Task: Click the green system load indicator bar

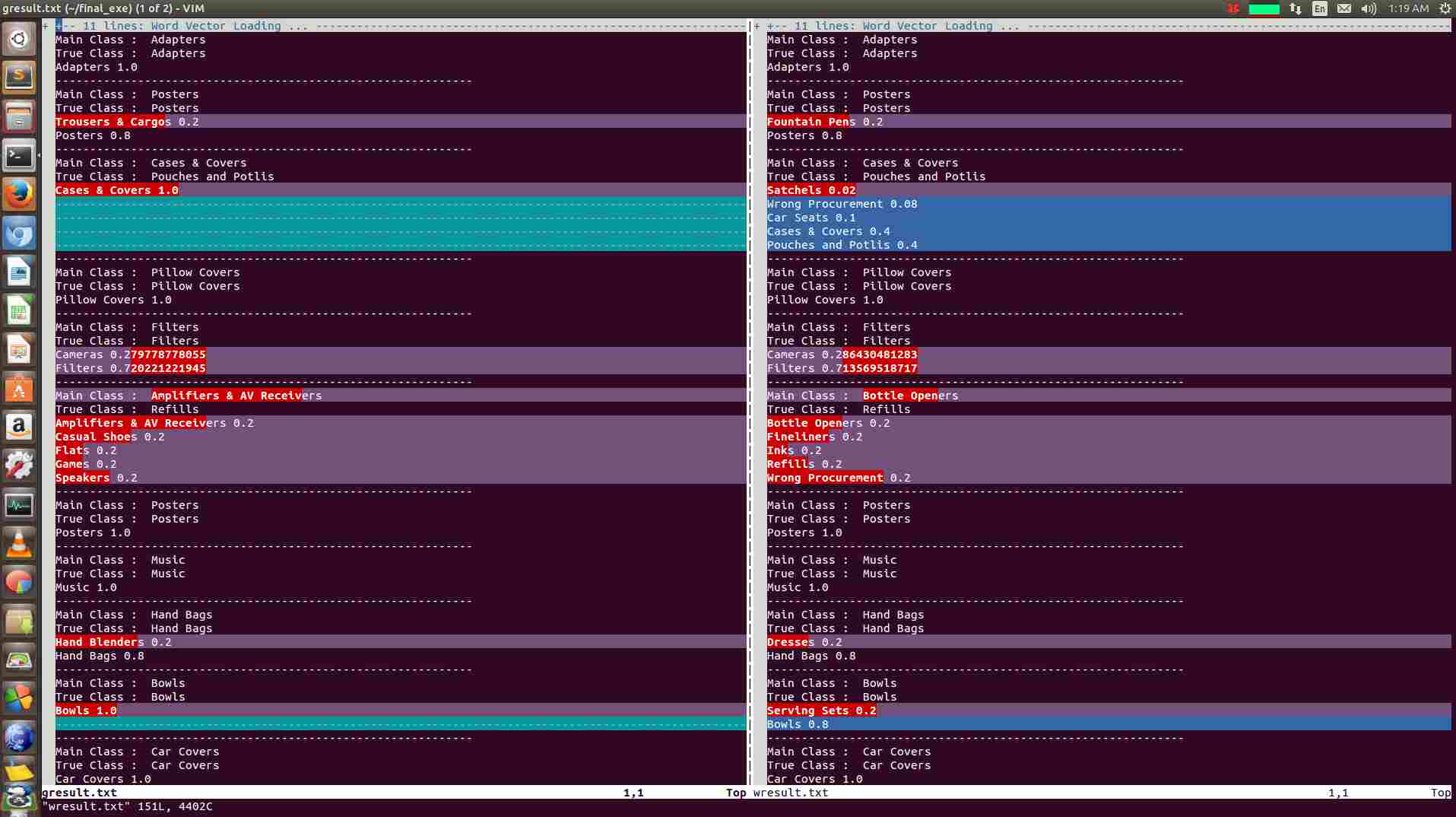Action: click(x=1264, y=8)
